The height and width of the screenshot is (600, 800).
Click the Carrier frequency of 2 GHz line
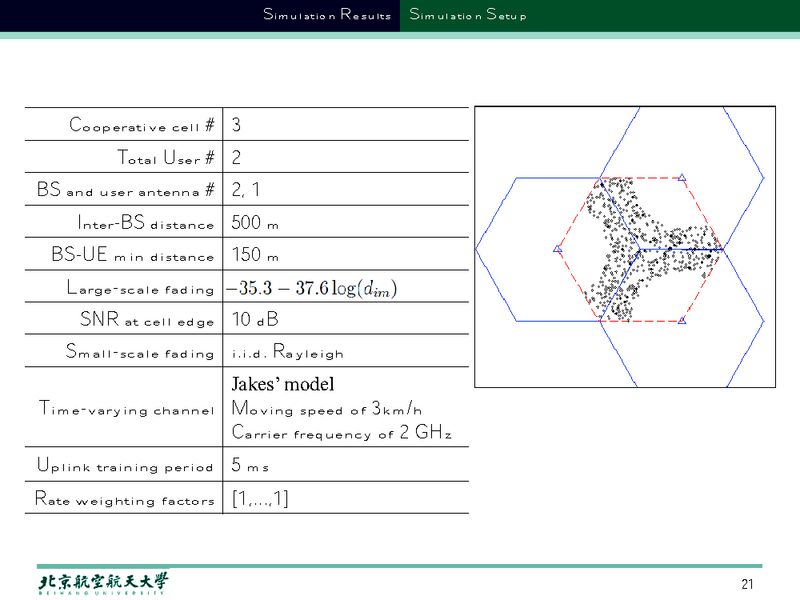pyautogui.click(x=341, y=433)
